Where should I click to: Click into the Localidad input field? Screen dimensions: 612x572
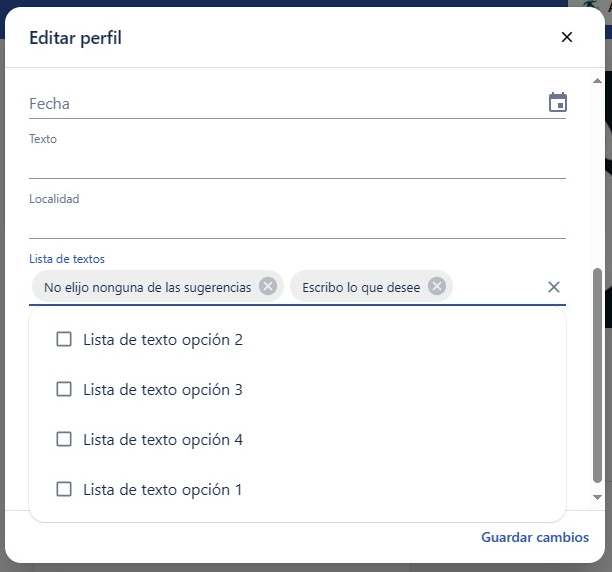pyautogui.click(x=297, y=223)
